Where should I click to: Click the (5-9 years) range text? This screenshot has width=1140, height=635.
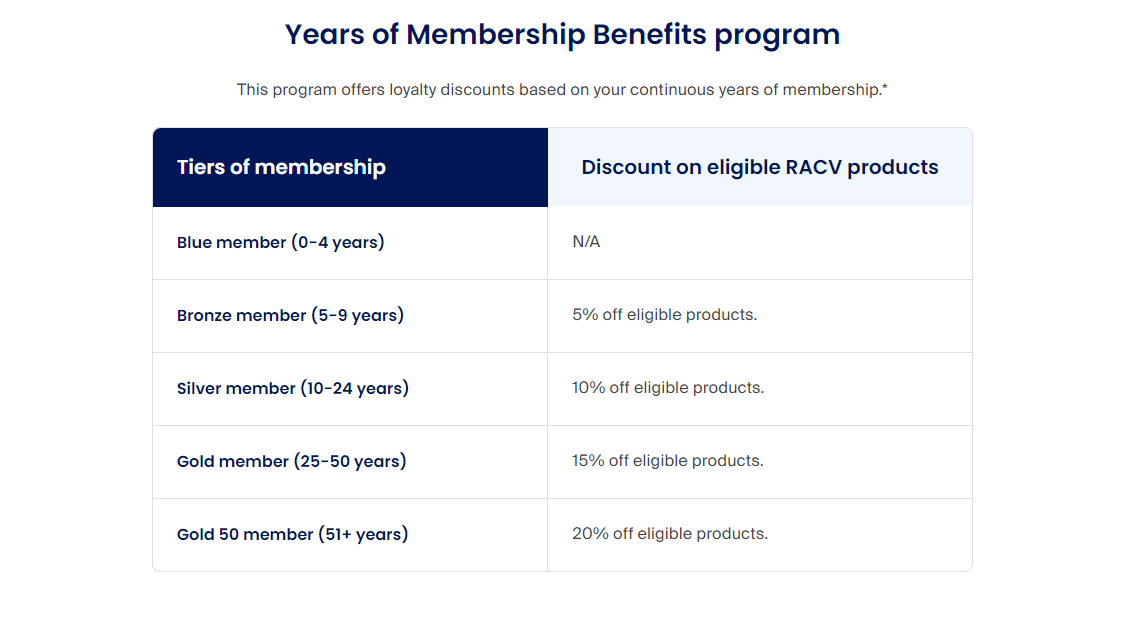tap(358, 315)
